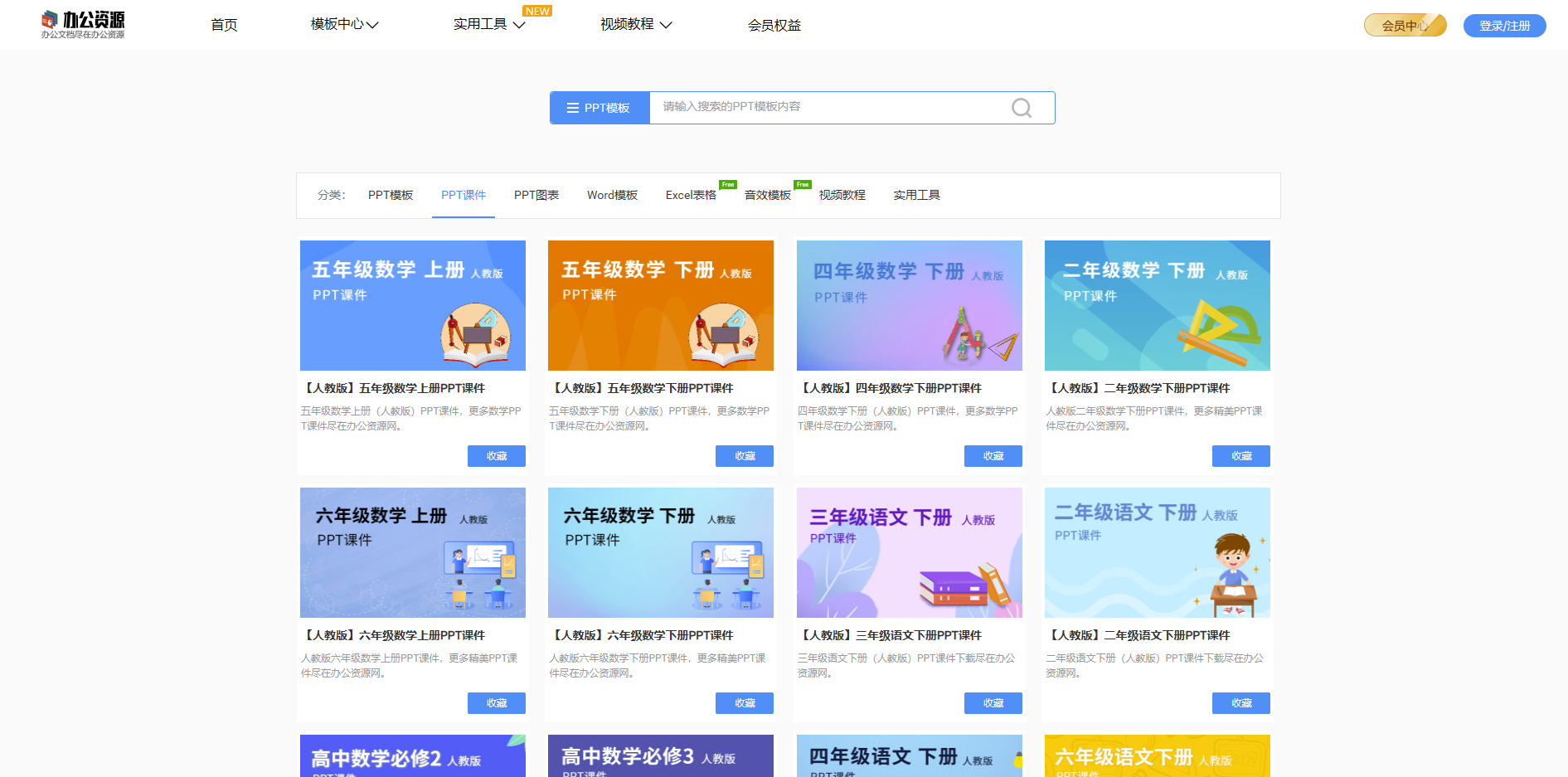Open the 视频教程 category tab
The height and width of the screenshot is (777, 1568).
(x=842, y=195)
